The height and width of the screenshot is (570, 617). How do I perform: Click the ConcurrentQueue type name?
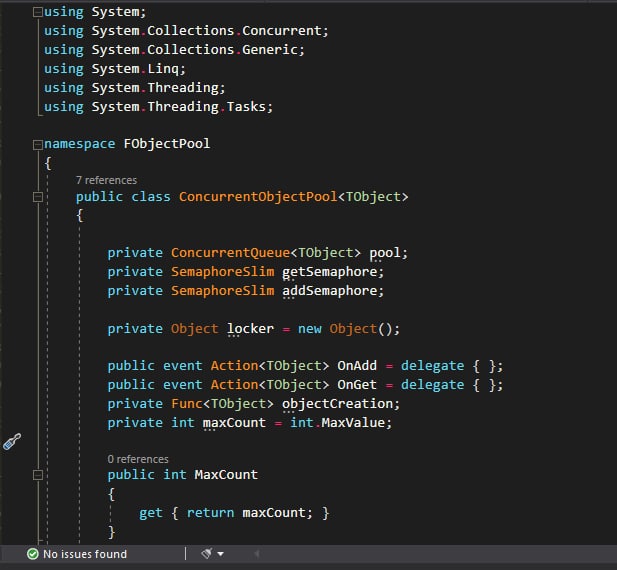coord(230,253)
